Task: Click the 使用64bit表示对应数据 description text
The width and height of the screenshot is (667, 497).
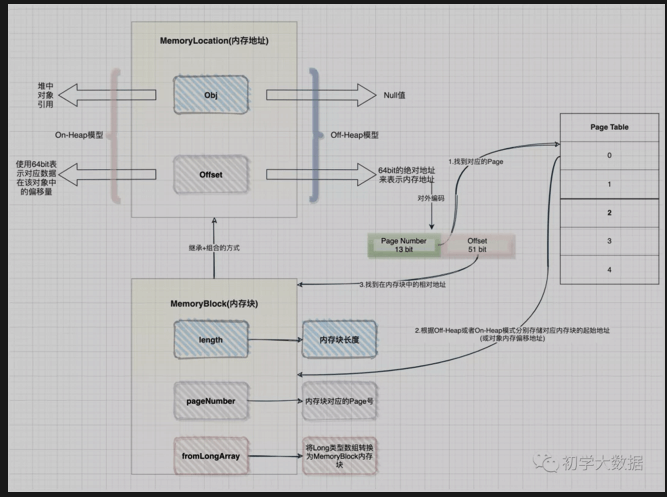Action: (36, 178)
